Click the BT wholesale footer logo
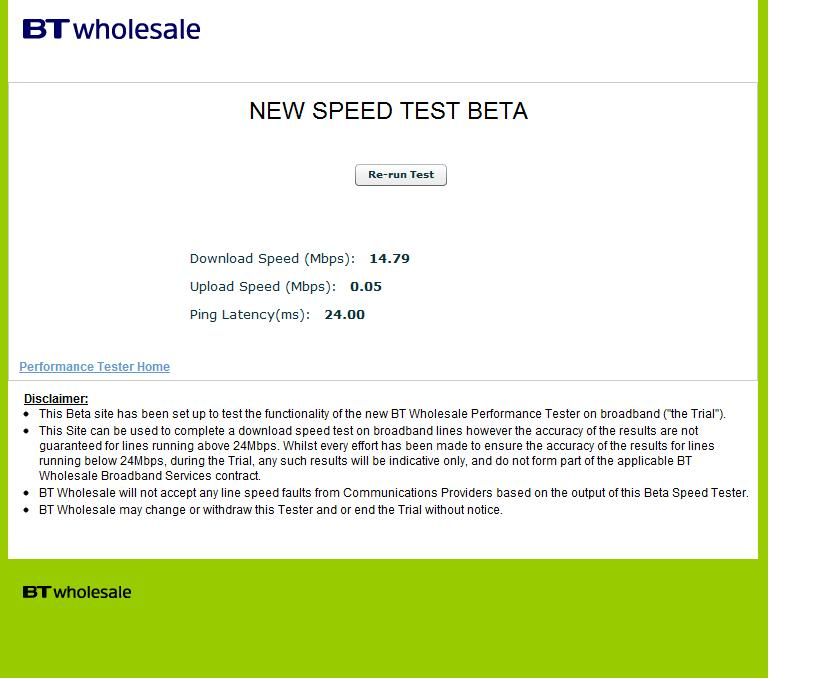The height and width of the screenshot is (681, 840). pyautogui.click(x=77, y=592)
